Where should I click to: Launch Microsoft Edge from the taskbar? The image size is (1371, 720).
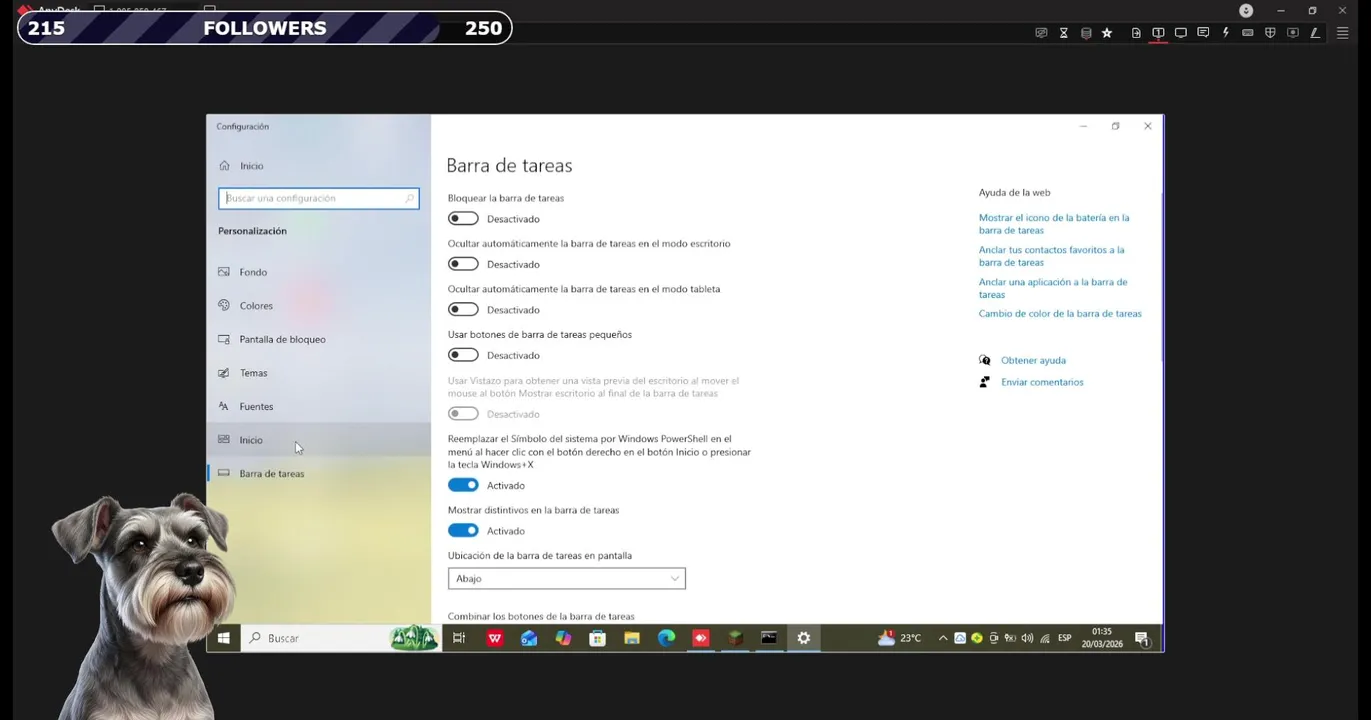(x=666, y=638)
